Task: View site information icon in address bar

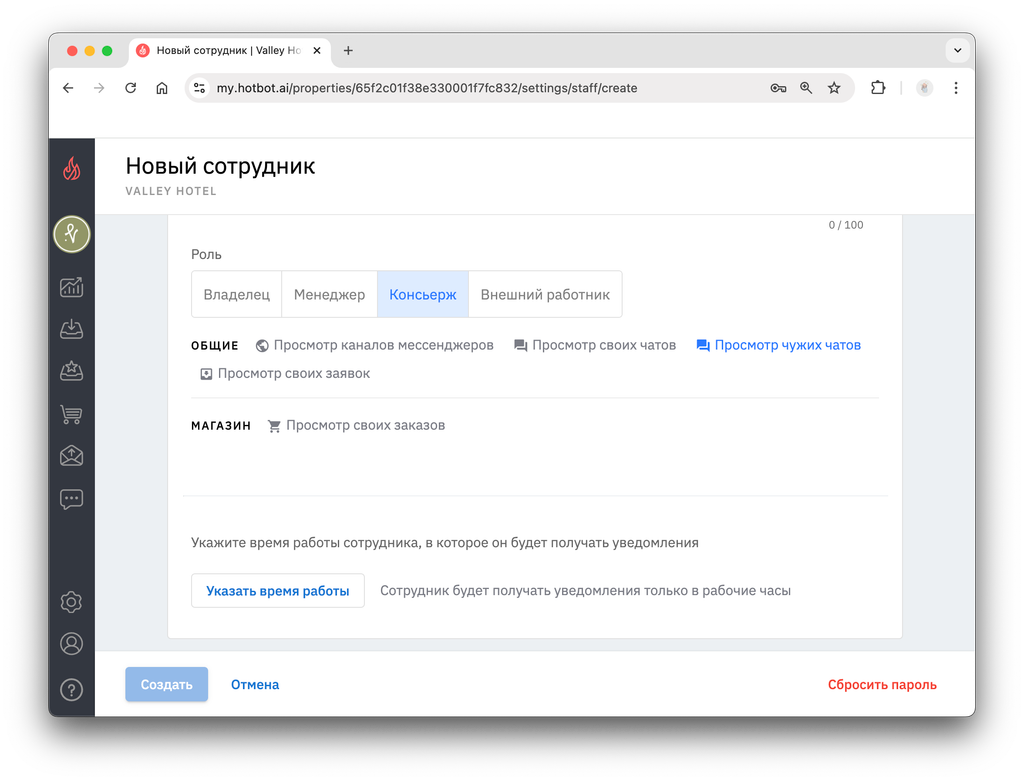Action: pyautogui.click(x=200, y=88)
